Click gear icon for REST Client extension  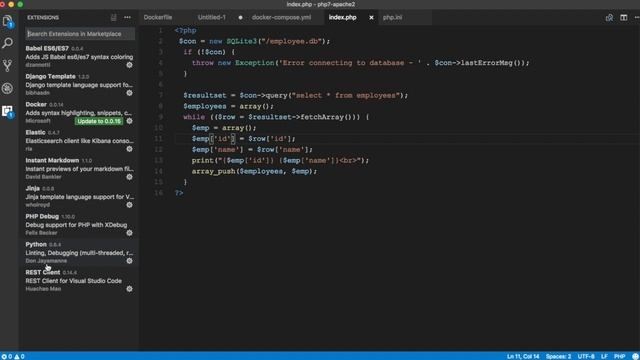click(x=129, y=289)
